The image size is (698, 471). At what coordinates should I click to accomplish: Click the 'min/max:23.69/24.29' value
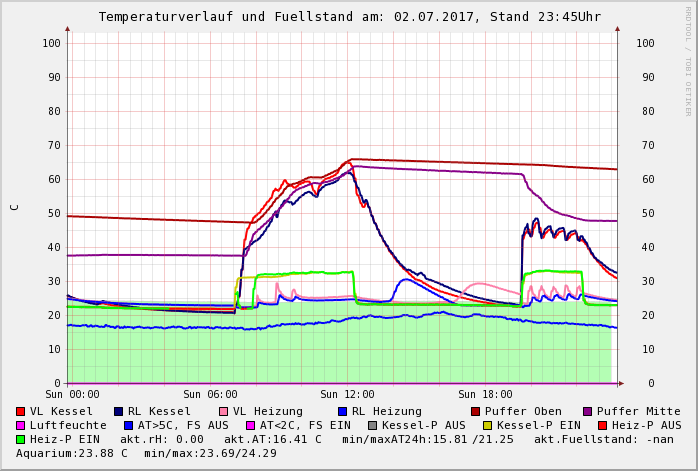pos(211,453)
